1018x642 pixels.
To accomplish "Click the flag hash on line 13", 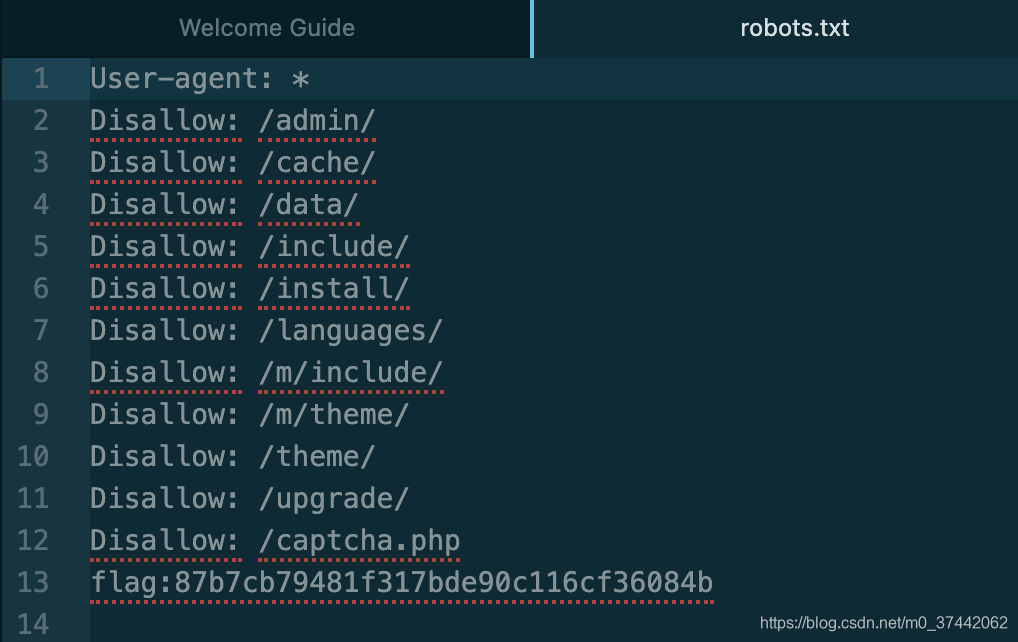I will (x=443, y=582).
